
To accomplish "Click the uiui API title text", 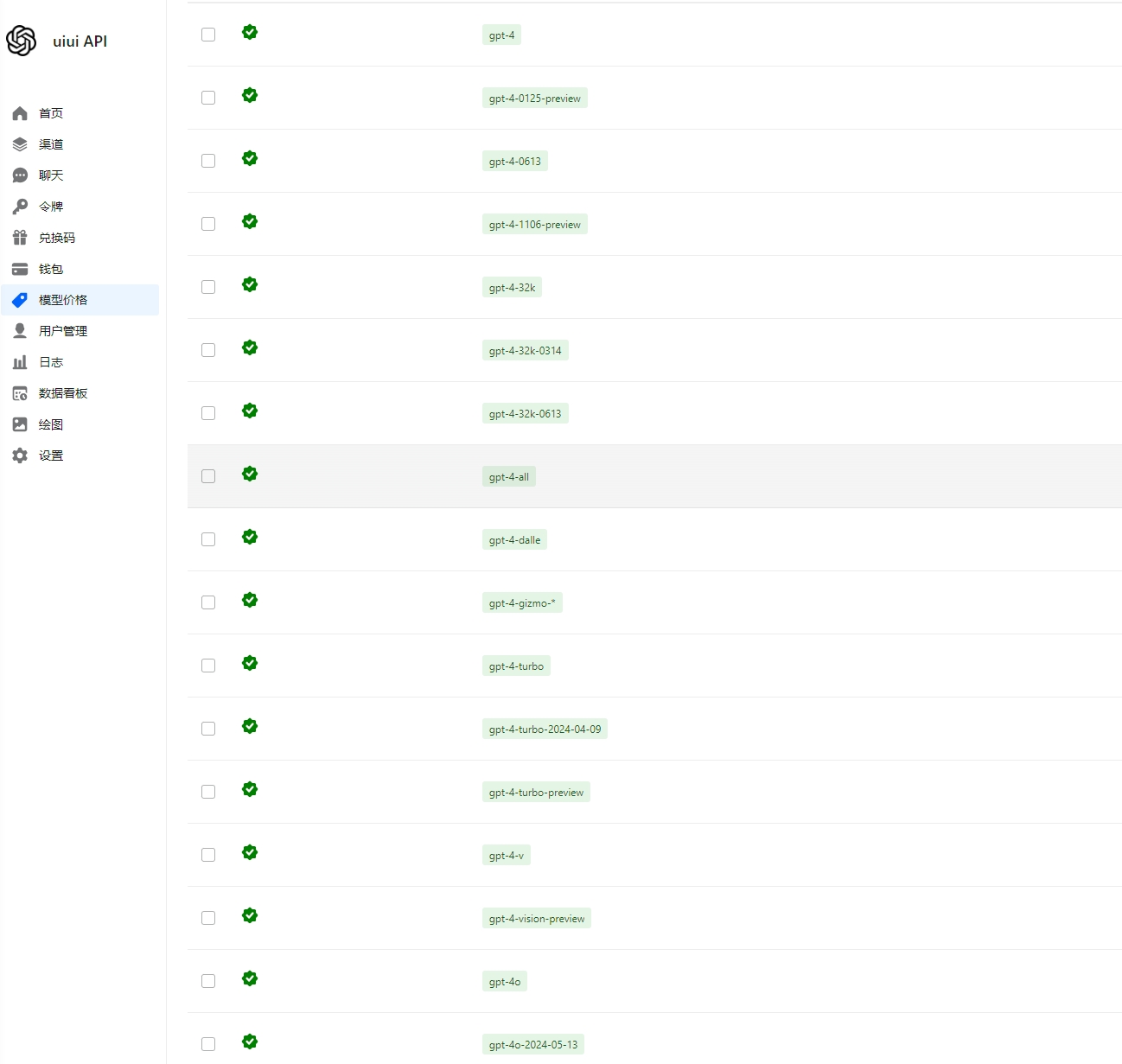I will (x=80, y=41).
